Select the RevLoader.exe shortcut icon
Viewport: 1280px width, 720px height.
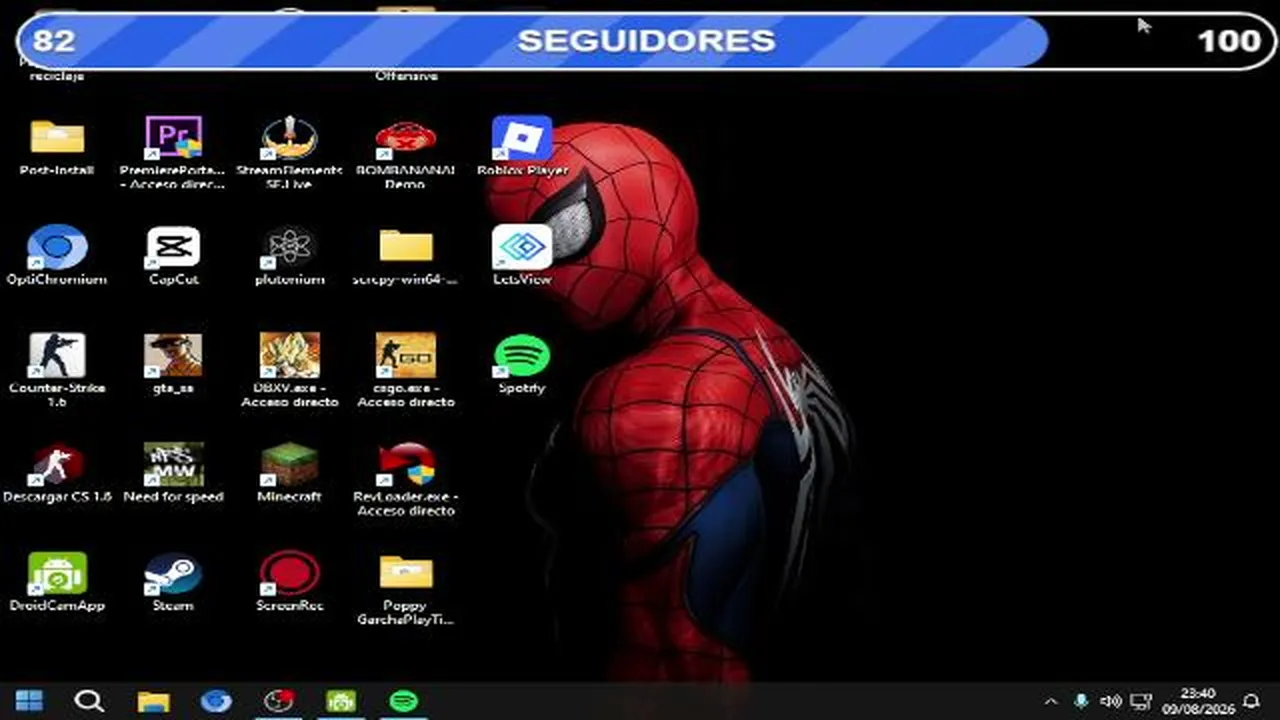[406, 464]
